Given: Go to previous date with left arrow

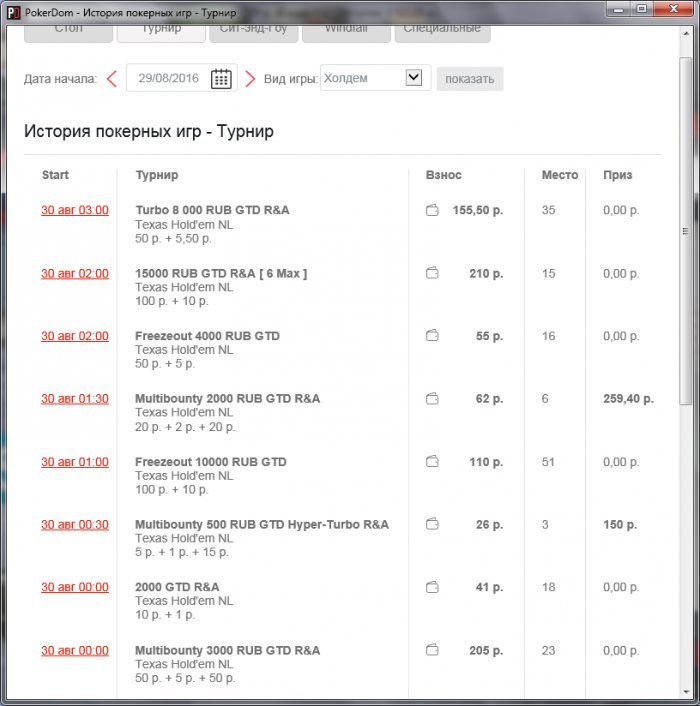Looking at the screenshot, I should (x=112, y=79).
